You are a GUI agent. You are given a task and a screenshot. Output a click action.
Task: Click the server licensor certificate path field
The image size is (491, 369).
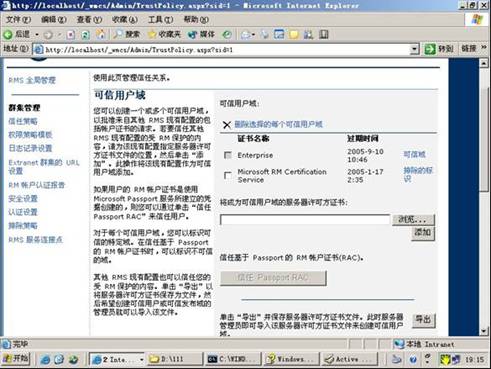pos(305,219)
